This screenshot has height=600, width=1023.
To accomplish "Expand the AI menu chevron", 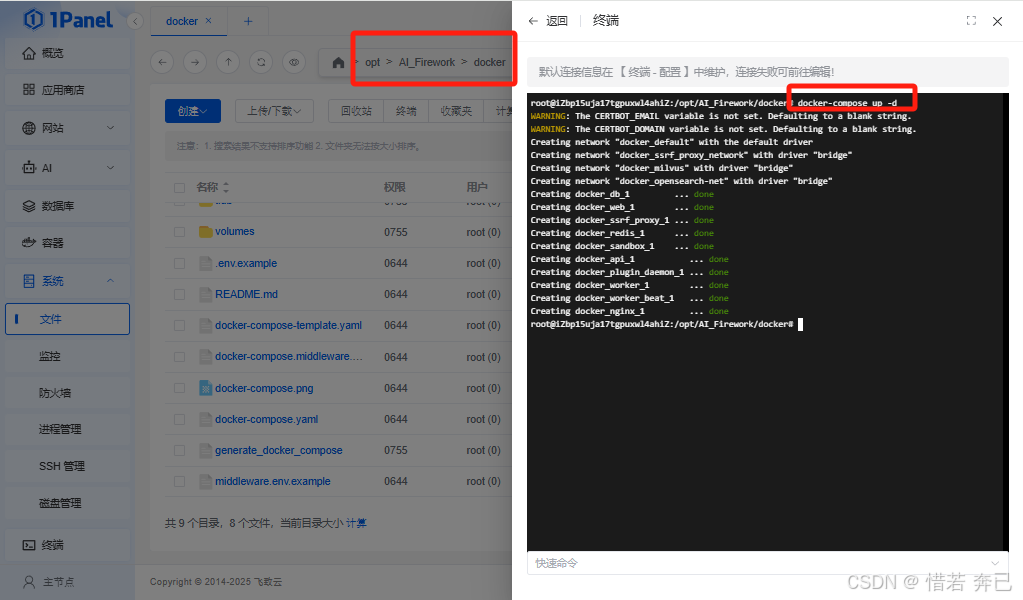I will (x=110, y=168).
